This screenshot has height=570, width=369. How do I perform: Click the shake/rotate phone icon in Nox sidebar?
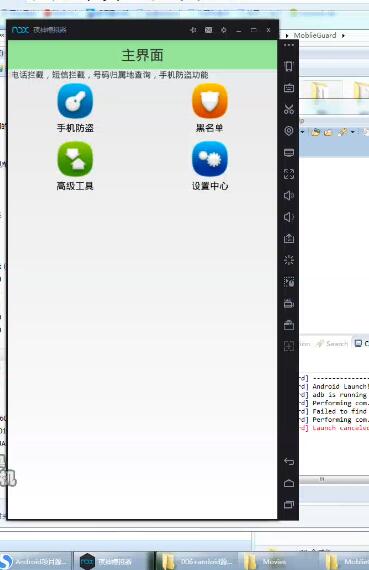coord(289,66)
